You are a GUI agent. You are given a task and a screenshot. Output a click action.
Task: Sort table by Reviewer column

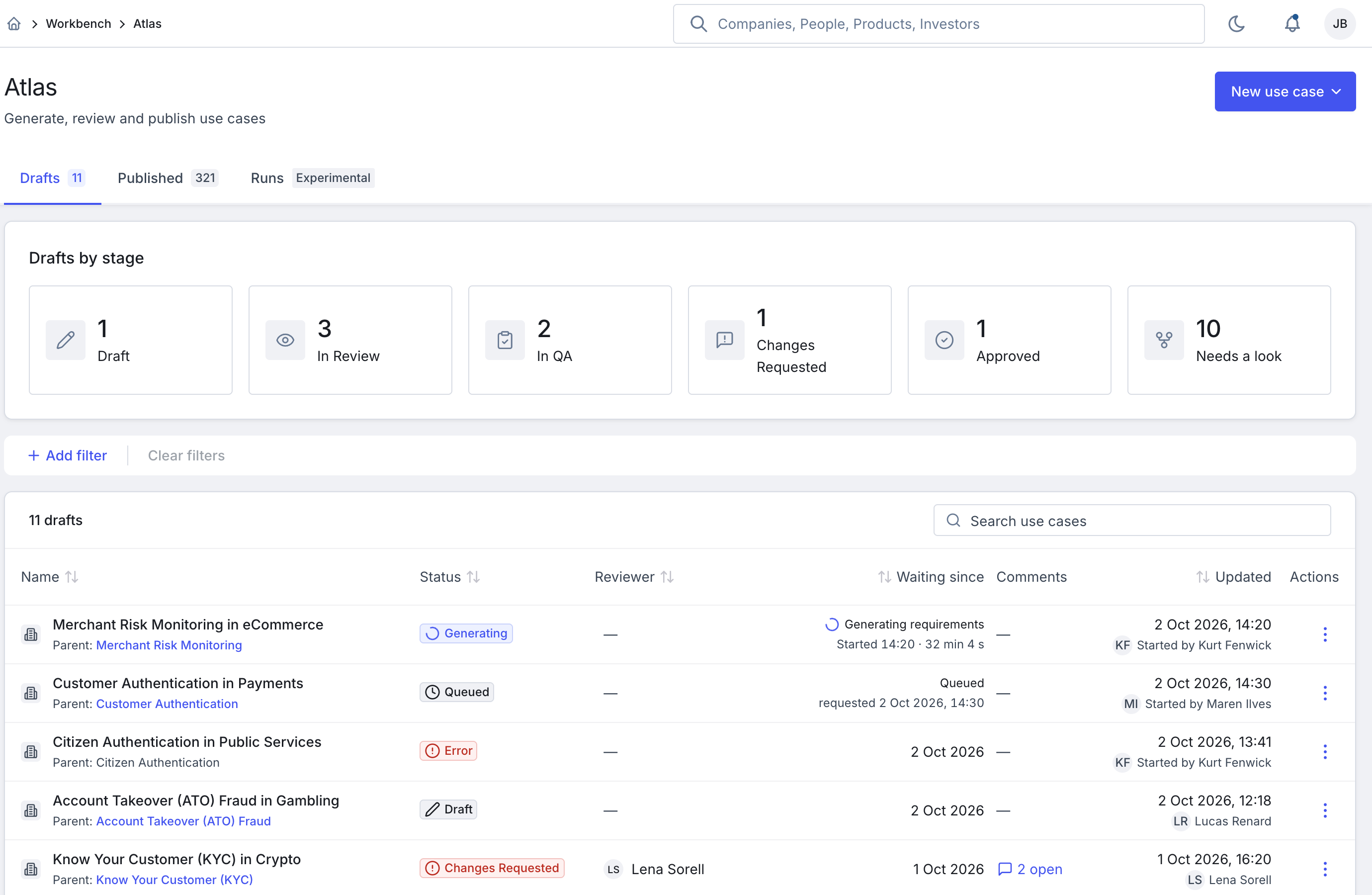coord(634,577)
